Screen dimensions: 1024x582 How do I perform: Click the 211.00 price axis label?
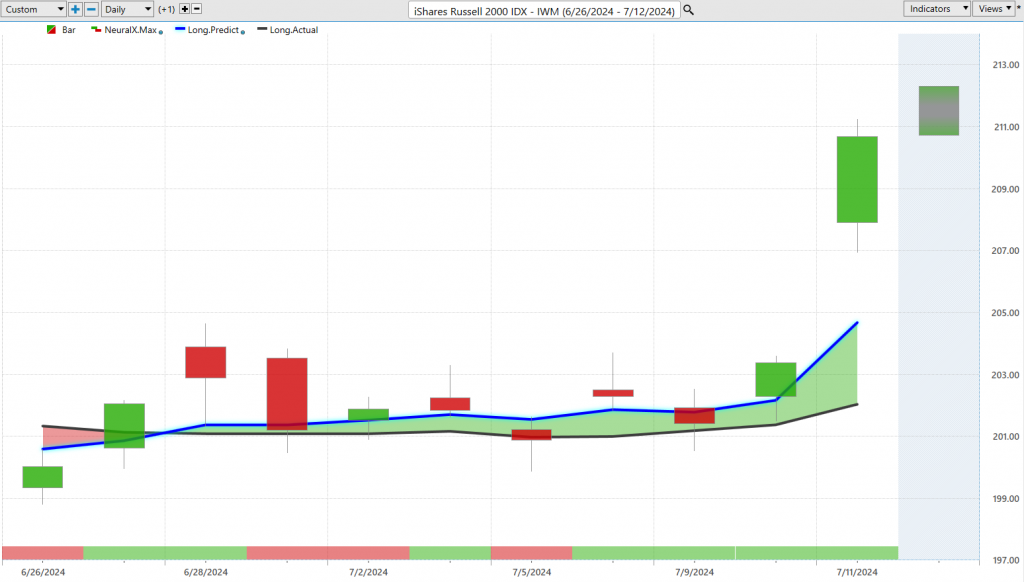coord(1006,127)
